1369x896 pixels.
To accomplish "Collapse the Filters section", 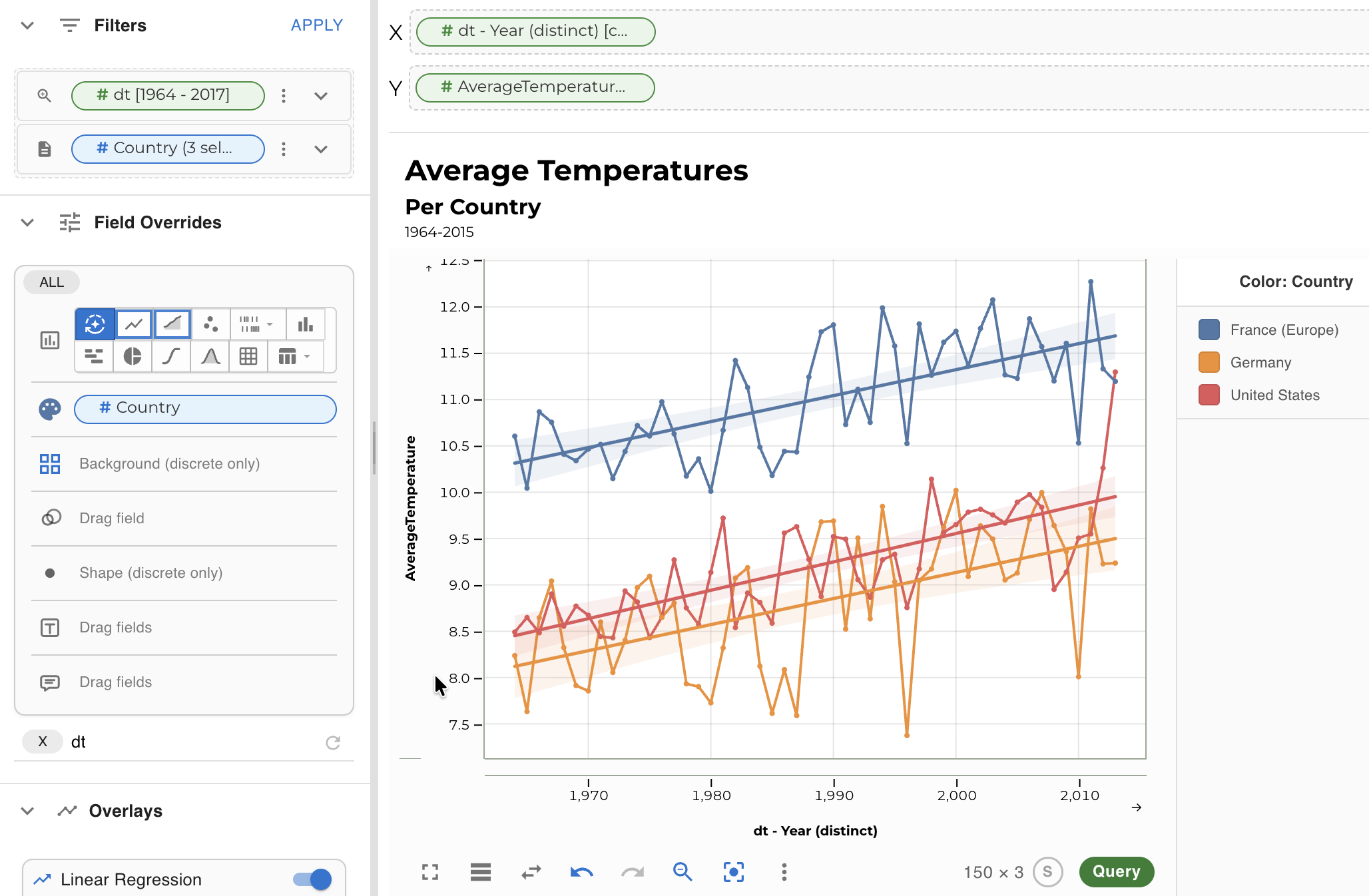I will click(27, 25).
